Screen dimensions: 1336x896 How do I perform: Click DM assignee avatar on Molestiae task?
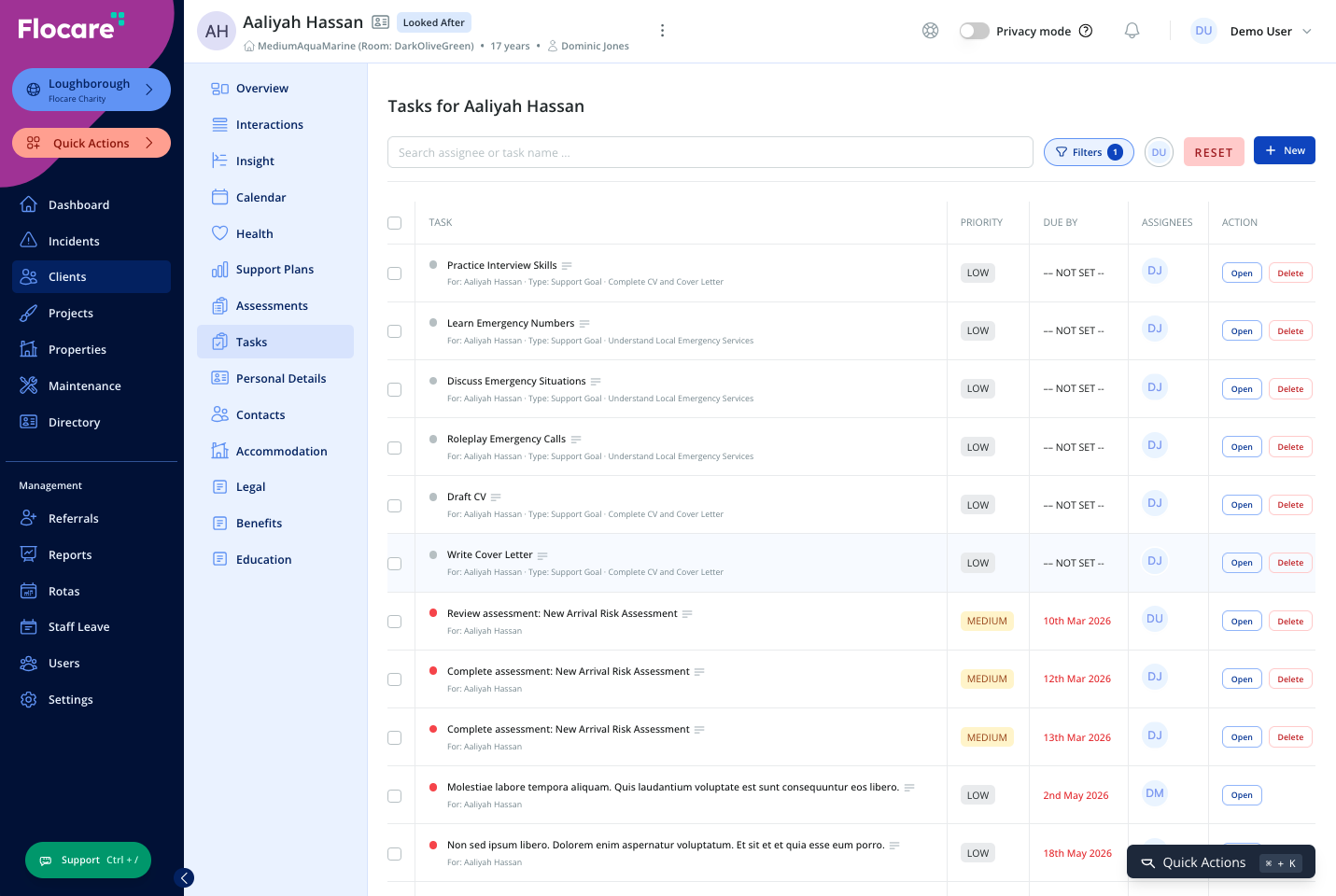tap(1155, 793)
